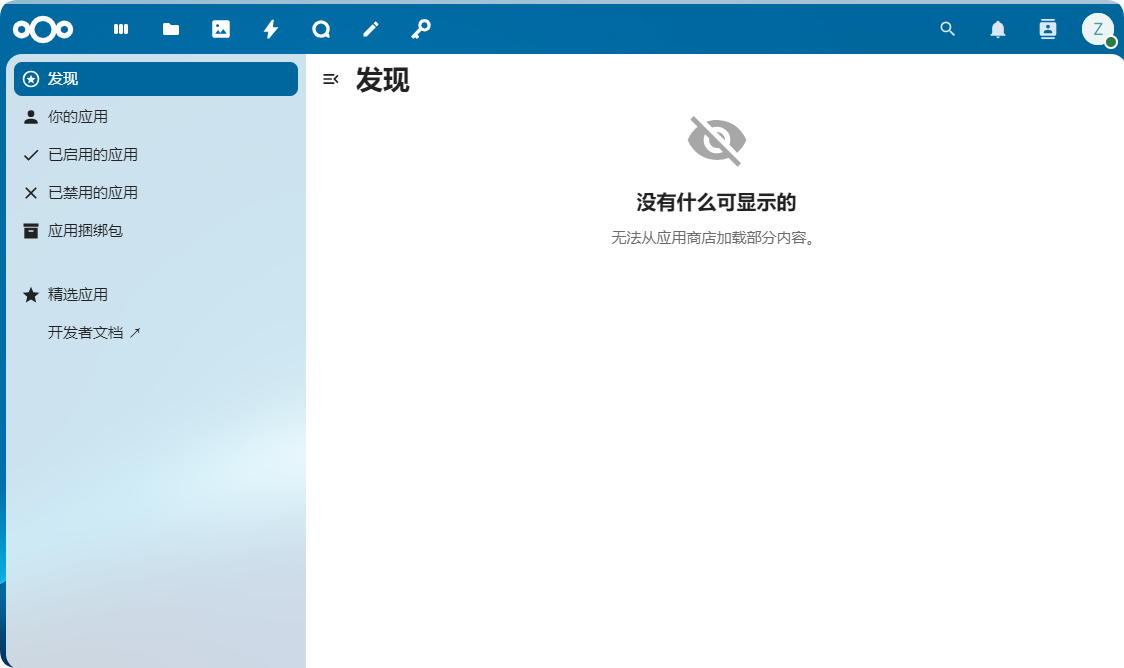
Task: Select 发现 in the sidebar
Action: click(156, 79)
